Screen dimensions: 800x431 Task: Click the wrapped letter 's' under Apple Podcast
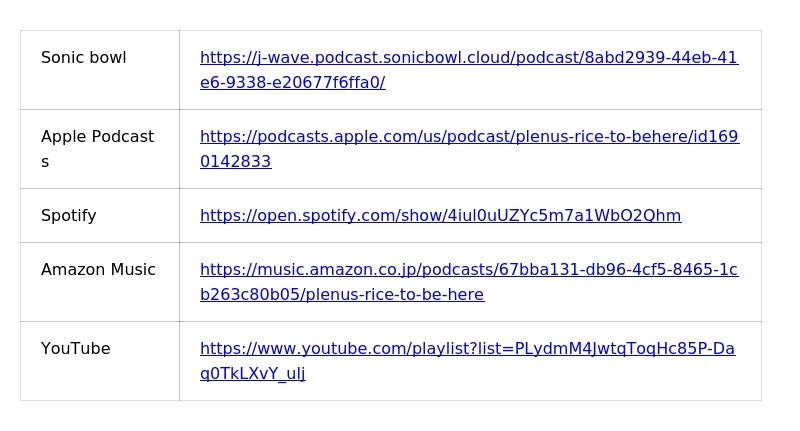(x=45, y=162)
